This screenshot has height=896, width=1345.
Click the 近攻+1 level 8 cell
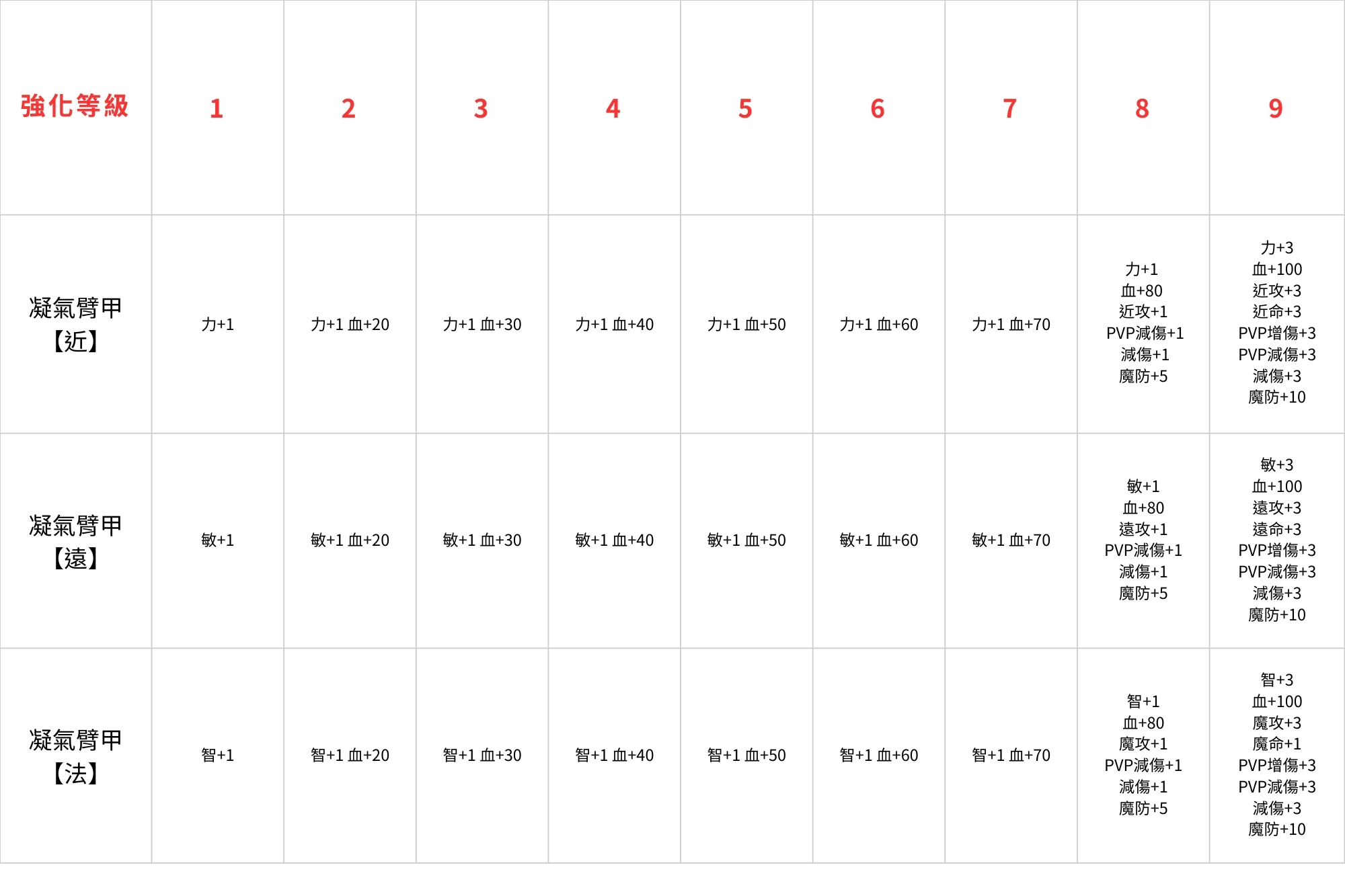pyautogui.click(x=1143, y=312)
